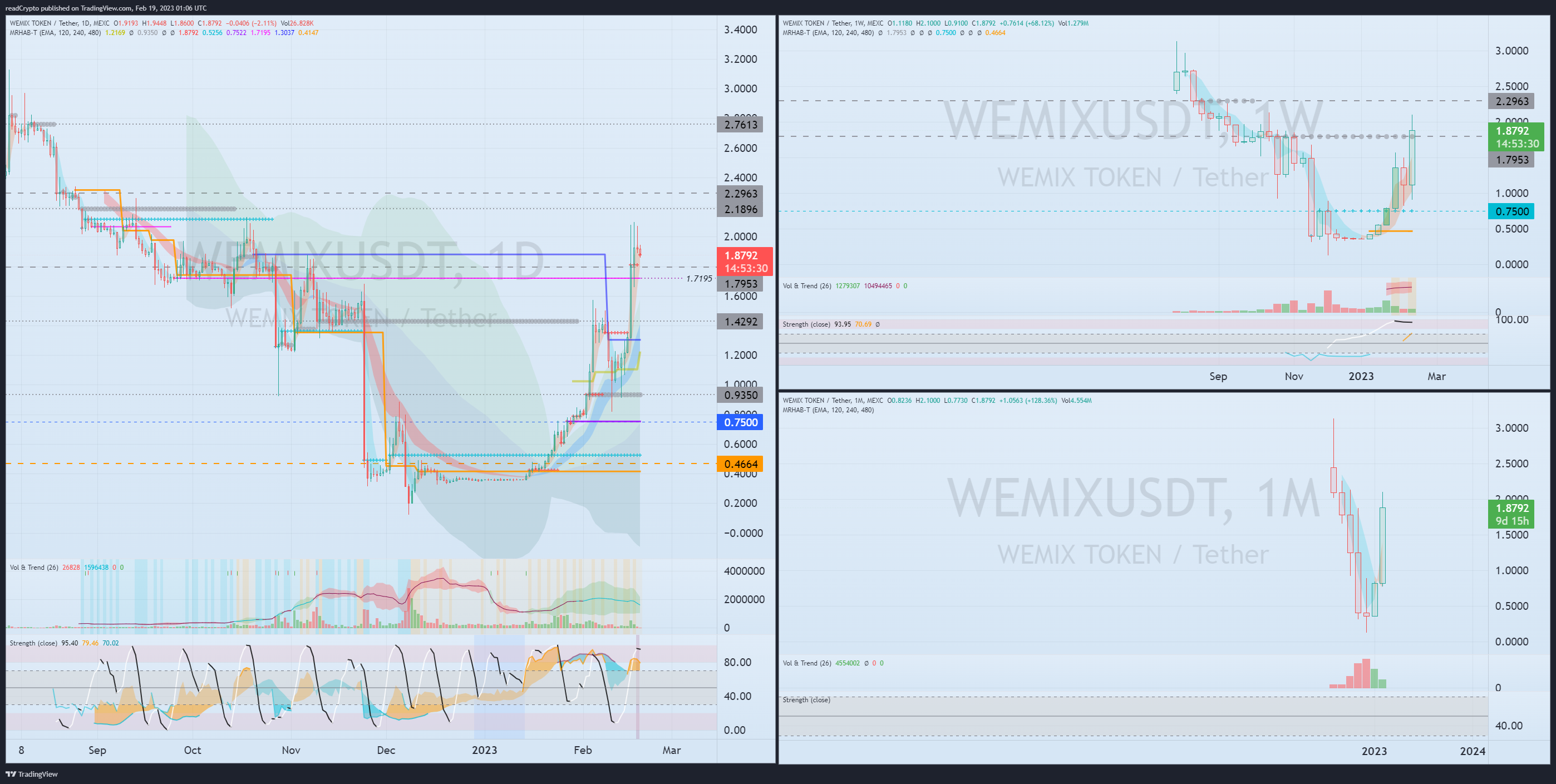This screenshot has width=1556, height=784.
Task: Click the 'Dec' date label on the daily time axis
Action: pyautogui.click(x=386, y=750)
